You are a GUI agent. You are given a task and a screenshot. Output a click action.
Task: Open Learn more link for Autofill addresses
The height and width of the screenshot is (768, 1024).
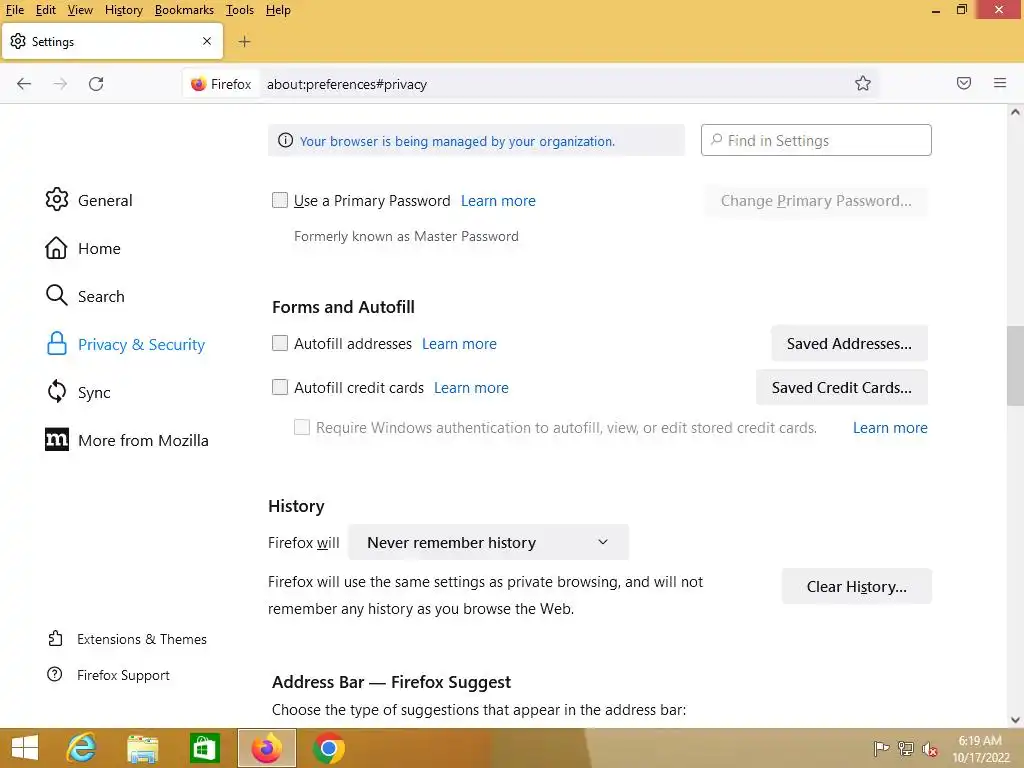pyautogui.click(x=459, y=344)
